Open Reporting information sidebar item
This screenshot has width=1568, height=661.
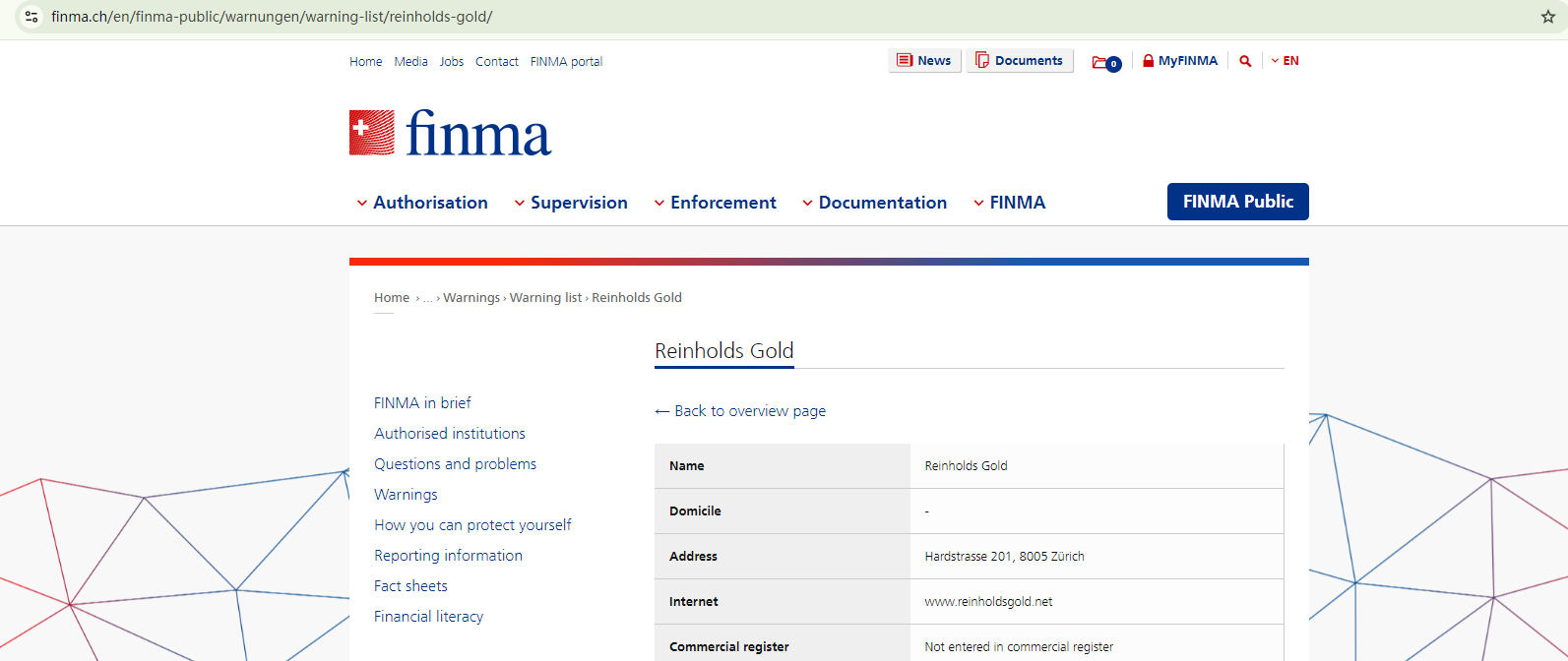pos(448,556)
